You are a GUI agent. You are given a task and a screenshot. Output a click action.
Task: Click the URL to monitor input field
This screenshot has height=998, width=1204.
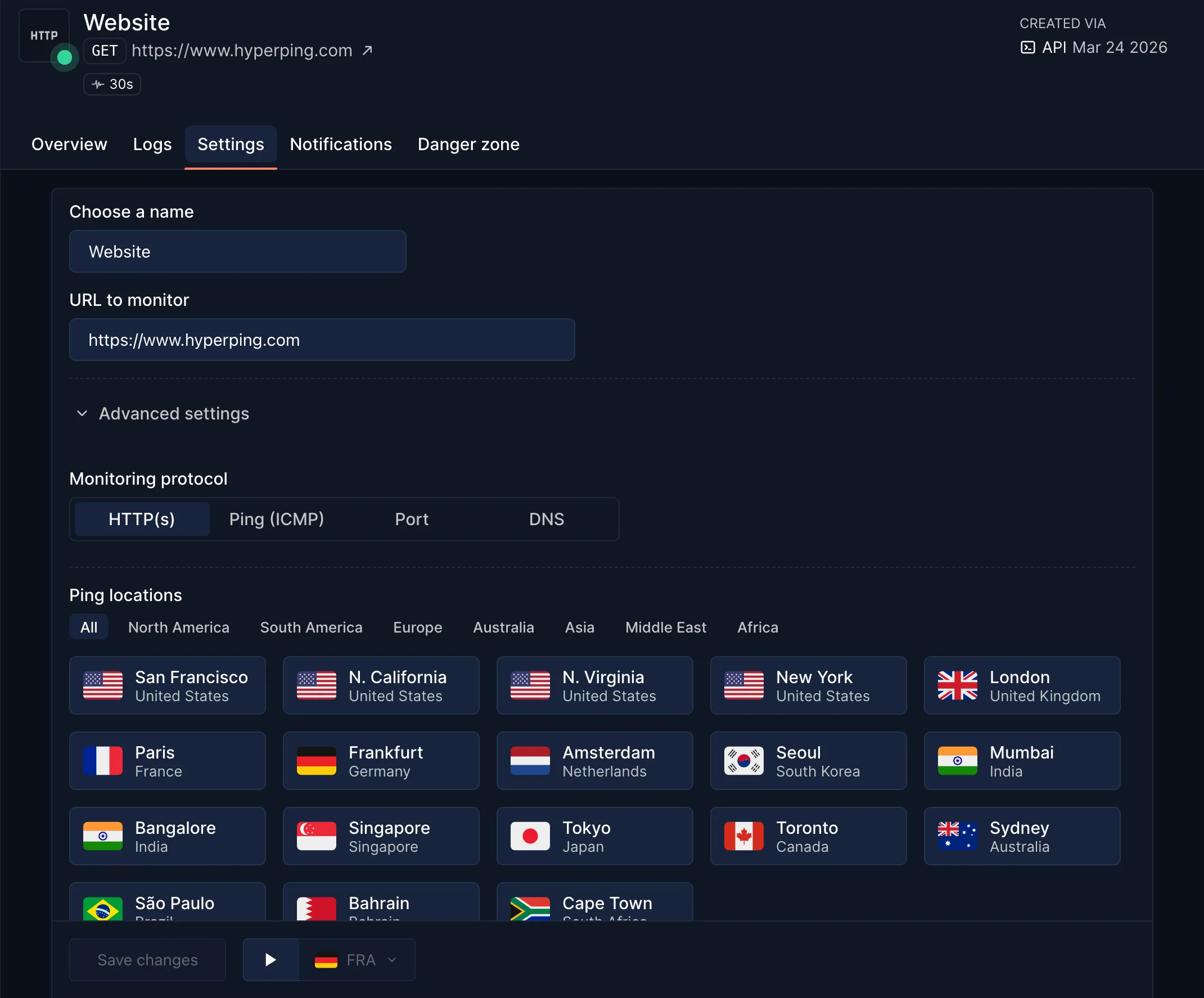click(x=322, y=340)
